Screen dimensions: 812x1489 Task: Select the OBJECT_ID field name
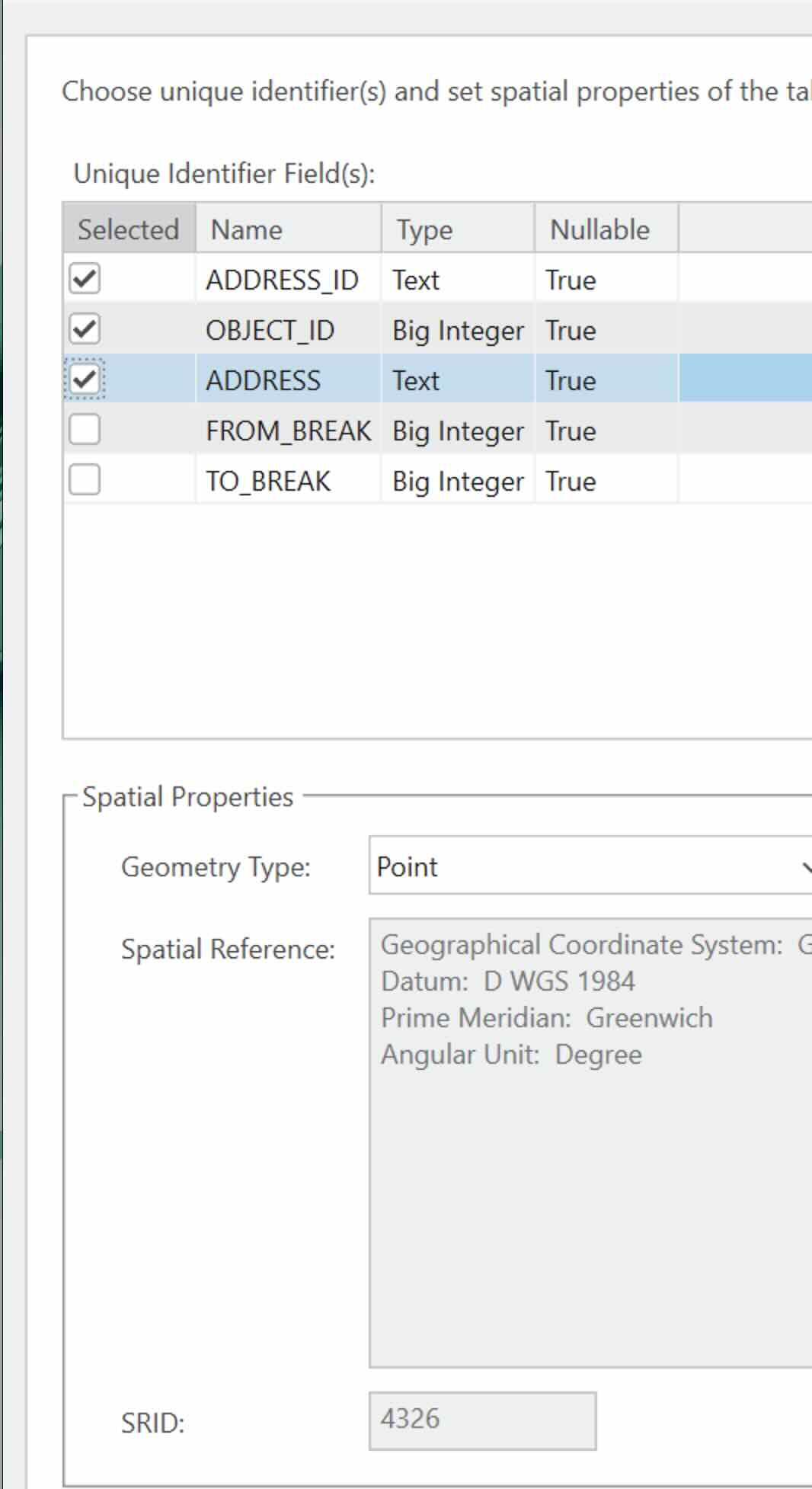click(x=270, y=330)
